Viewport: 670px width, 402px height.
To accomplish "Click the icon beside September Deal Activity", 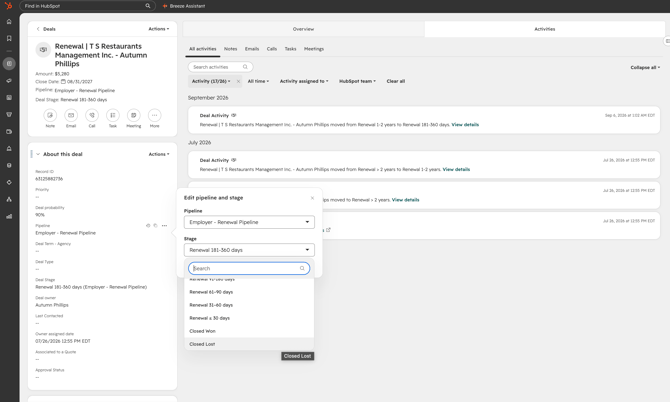I will (234, 115).
